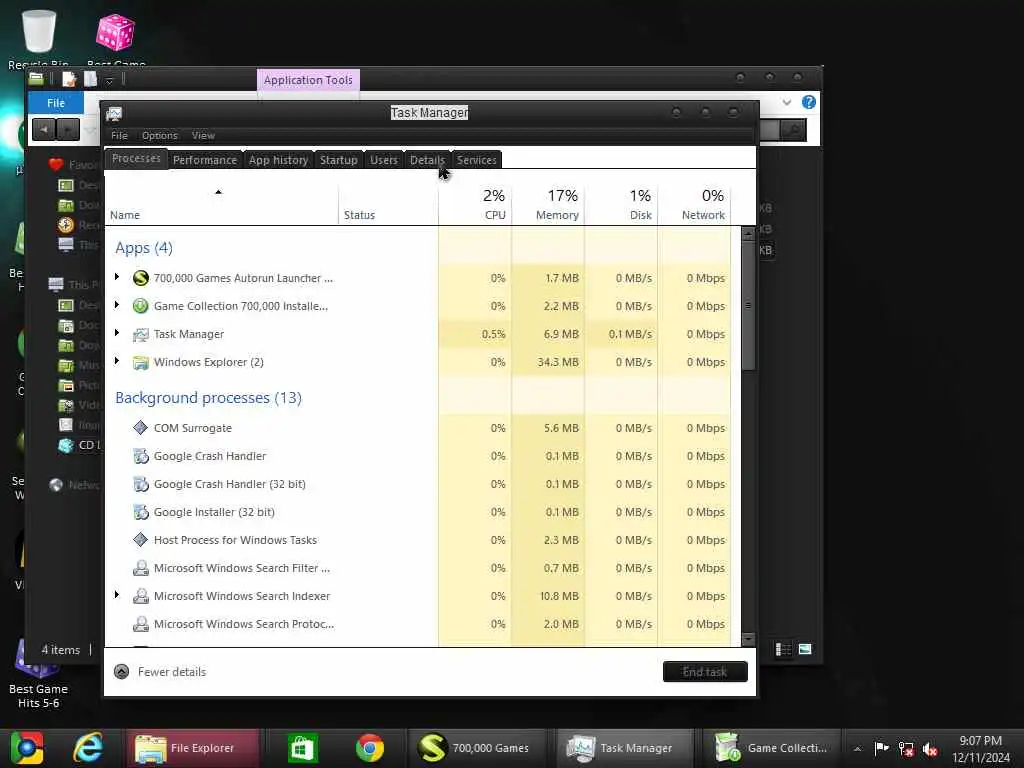The height and width of the screenshot is (768, 1024).
Task: Open Internet Explorer from the taskbar
Action: point(88,747)
